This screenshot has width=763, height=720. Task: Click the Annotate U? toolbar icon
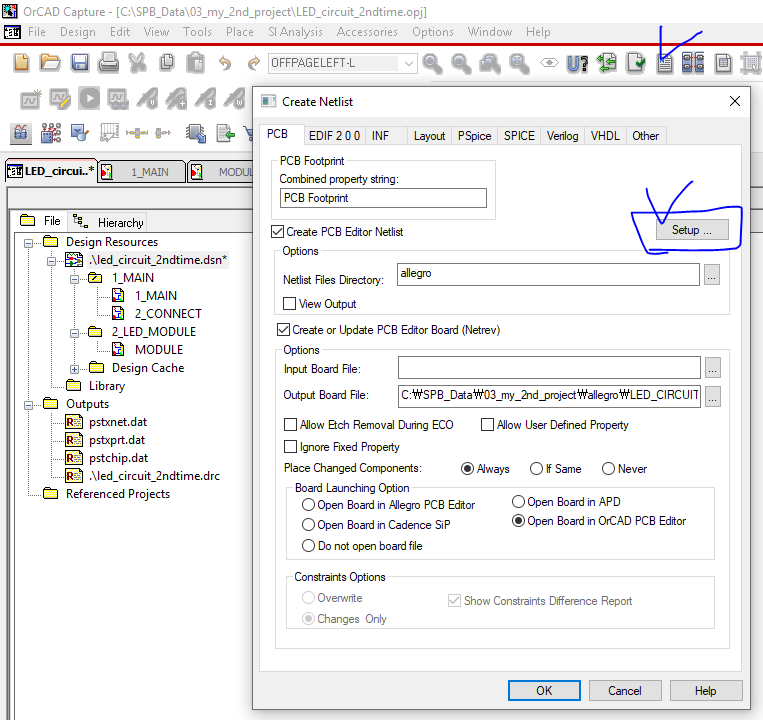pos(577,63)
